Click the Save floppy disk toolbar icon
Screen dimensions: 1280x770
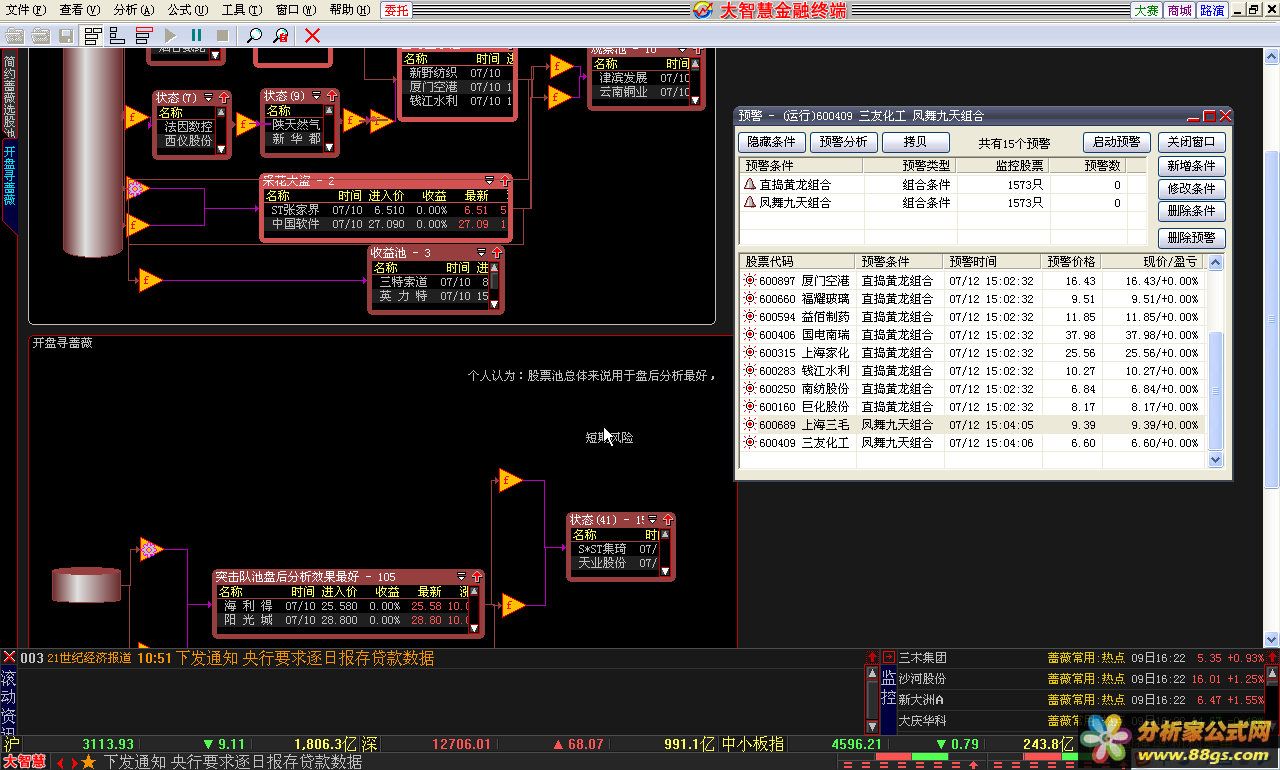coord(66,36)
